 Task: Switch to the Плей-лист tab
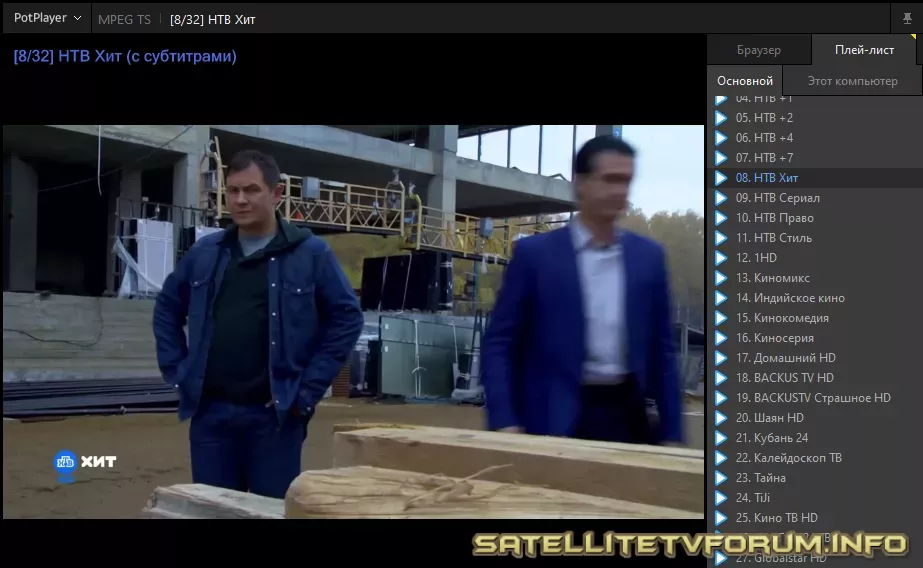pyautogui.click(x=864, y=50)
